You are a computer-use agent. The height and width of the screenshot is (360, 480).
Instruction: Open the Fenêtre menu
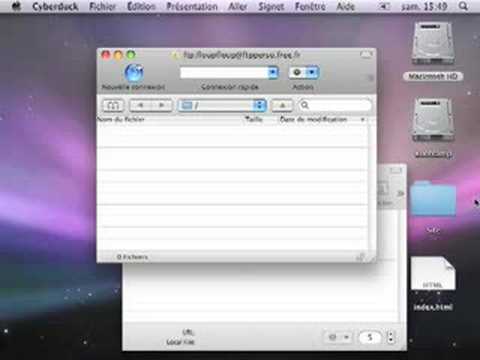310,6
